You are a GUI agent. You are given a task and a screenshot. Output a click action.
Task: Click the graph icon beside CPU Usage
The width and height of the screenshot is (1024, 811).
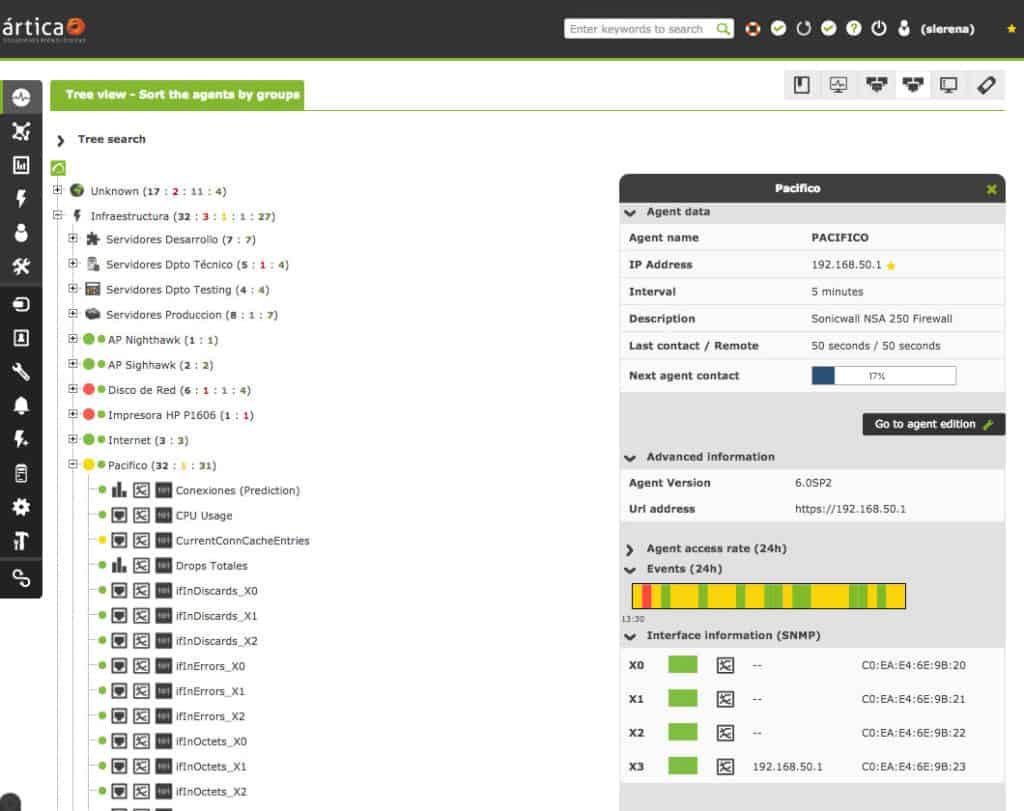(x=141, y=516)
